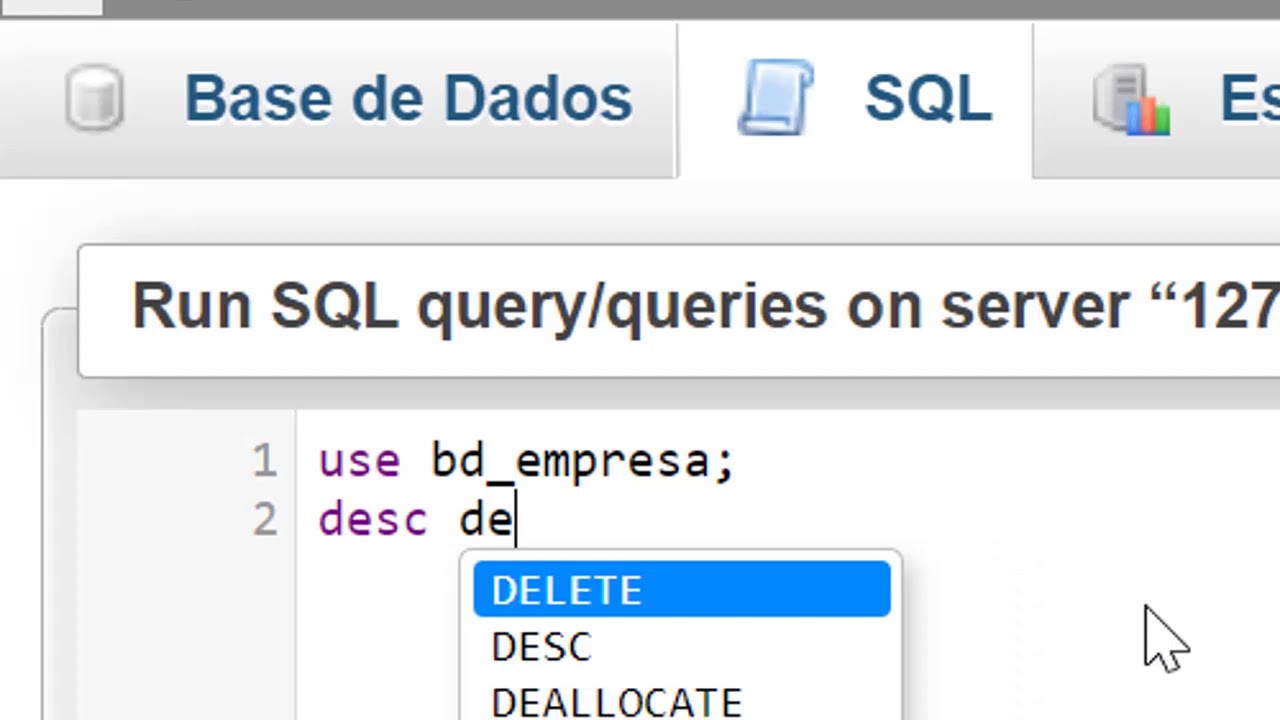Click the SQL scroll icon

click(776, 98)
